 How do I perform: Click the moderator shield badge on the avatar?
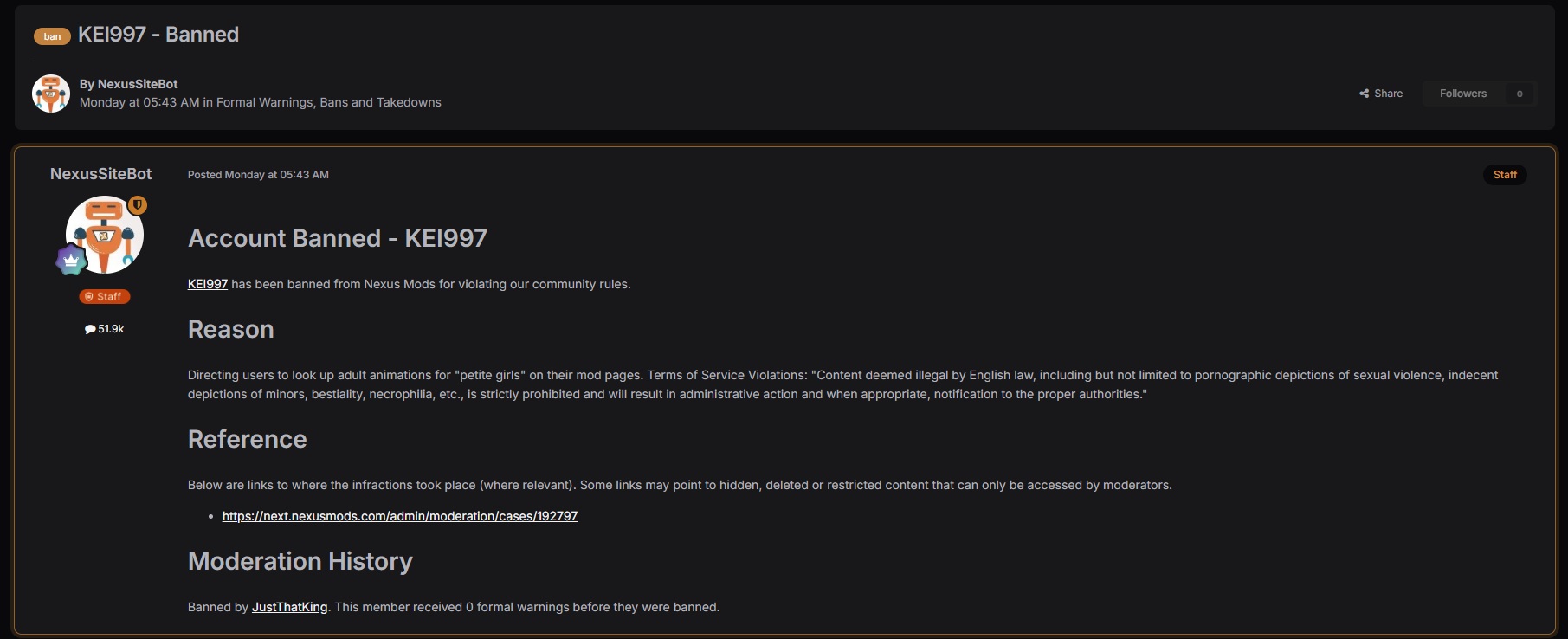pyautogui.click(x=138, y=205)
